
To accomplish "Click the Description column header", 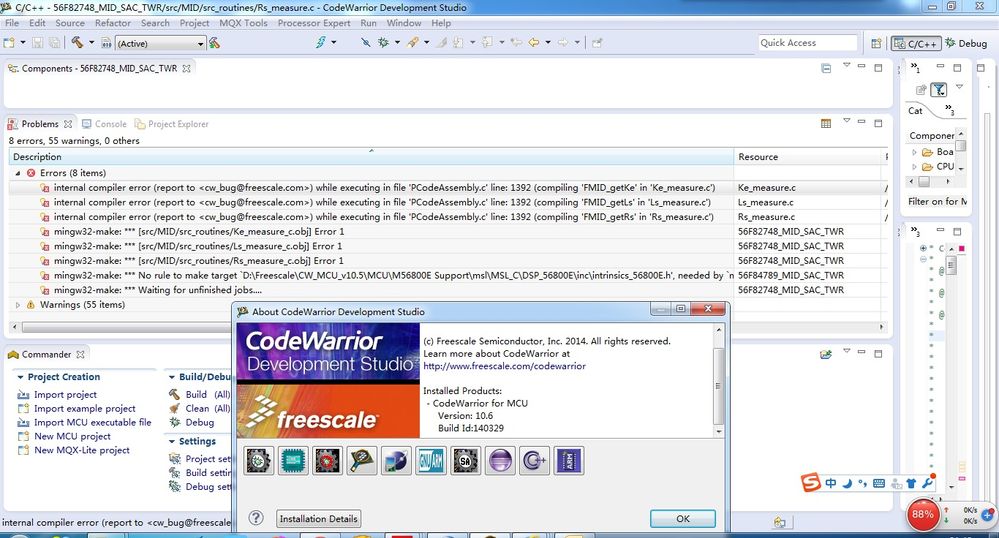I will point(371,157).
